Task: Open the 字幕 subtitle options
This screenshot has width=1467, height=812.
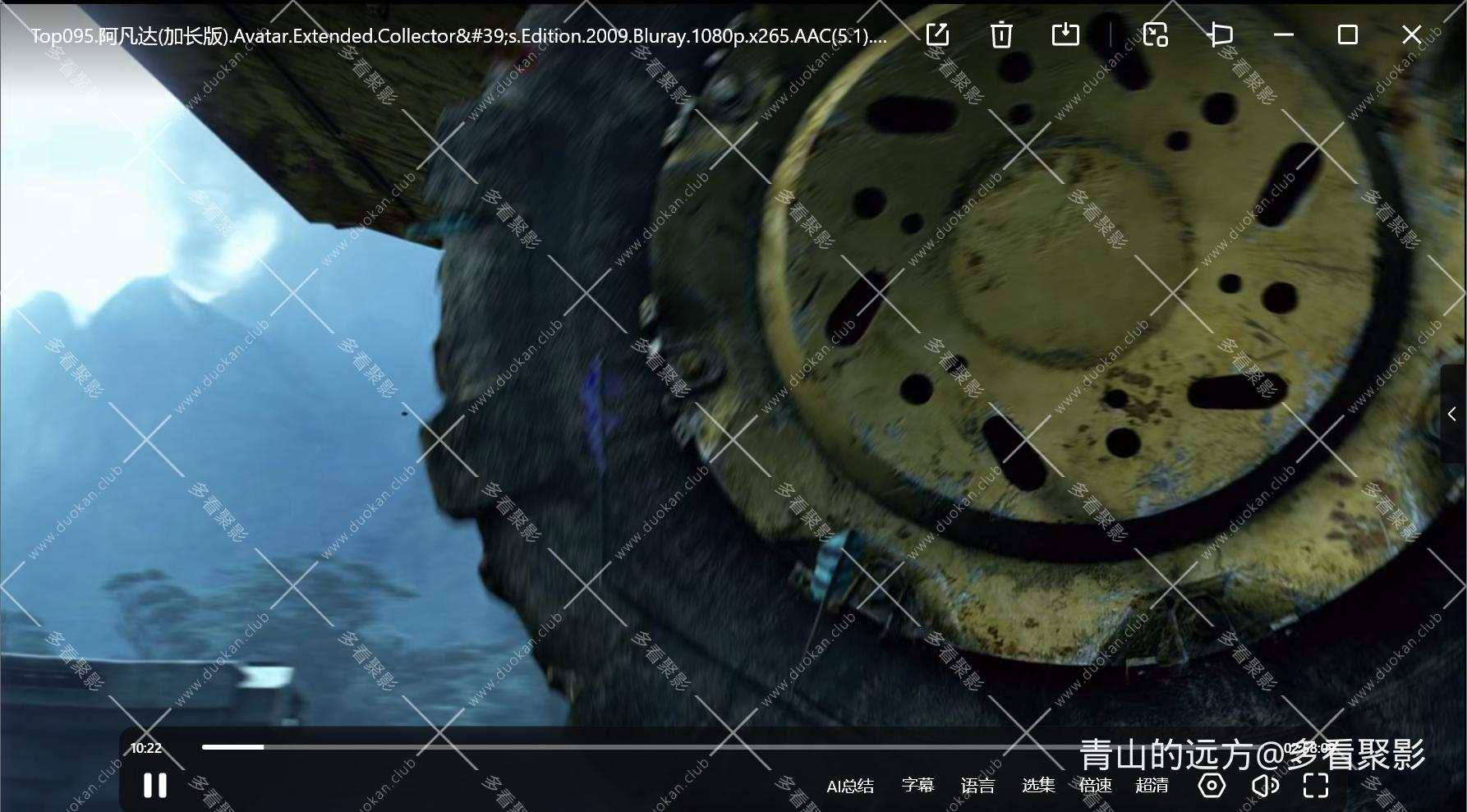Action: [917, 786]
